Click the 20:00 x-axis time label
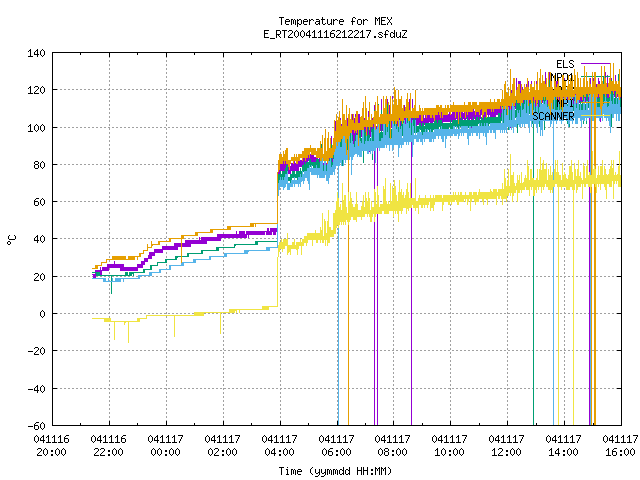 (x=51, y=452)
